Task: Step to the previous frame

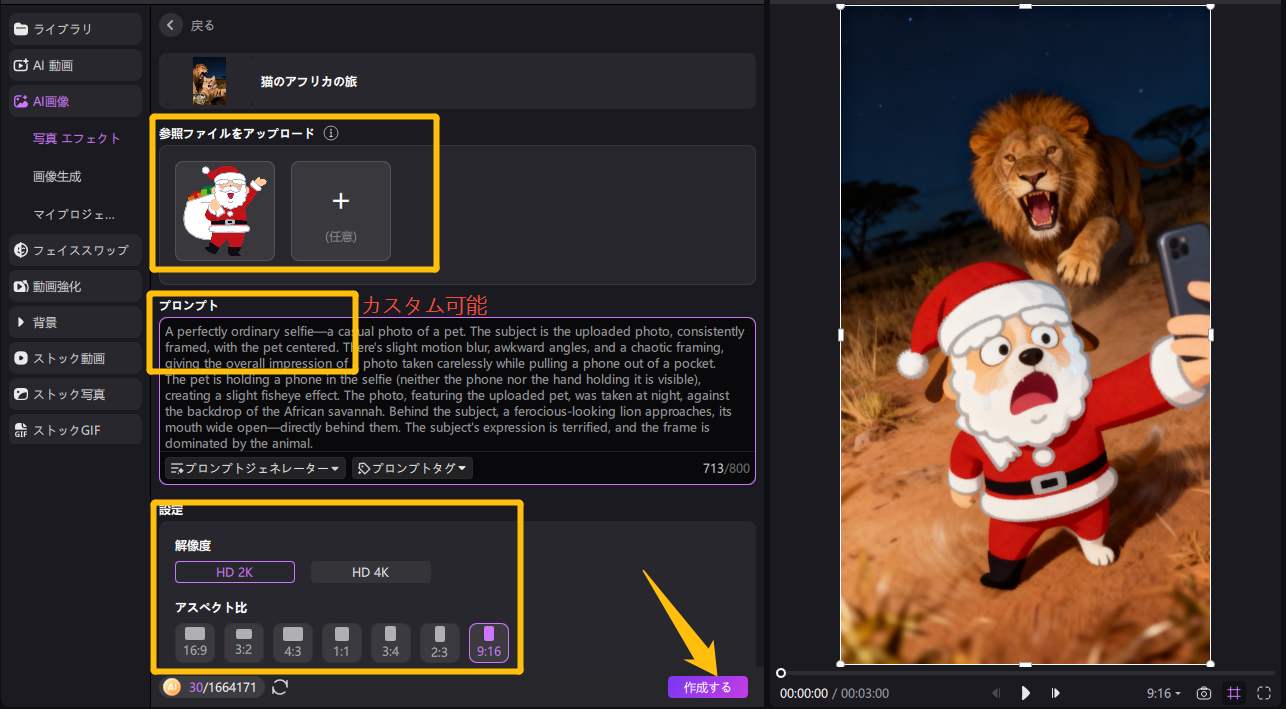Action: tap(996, 693)
